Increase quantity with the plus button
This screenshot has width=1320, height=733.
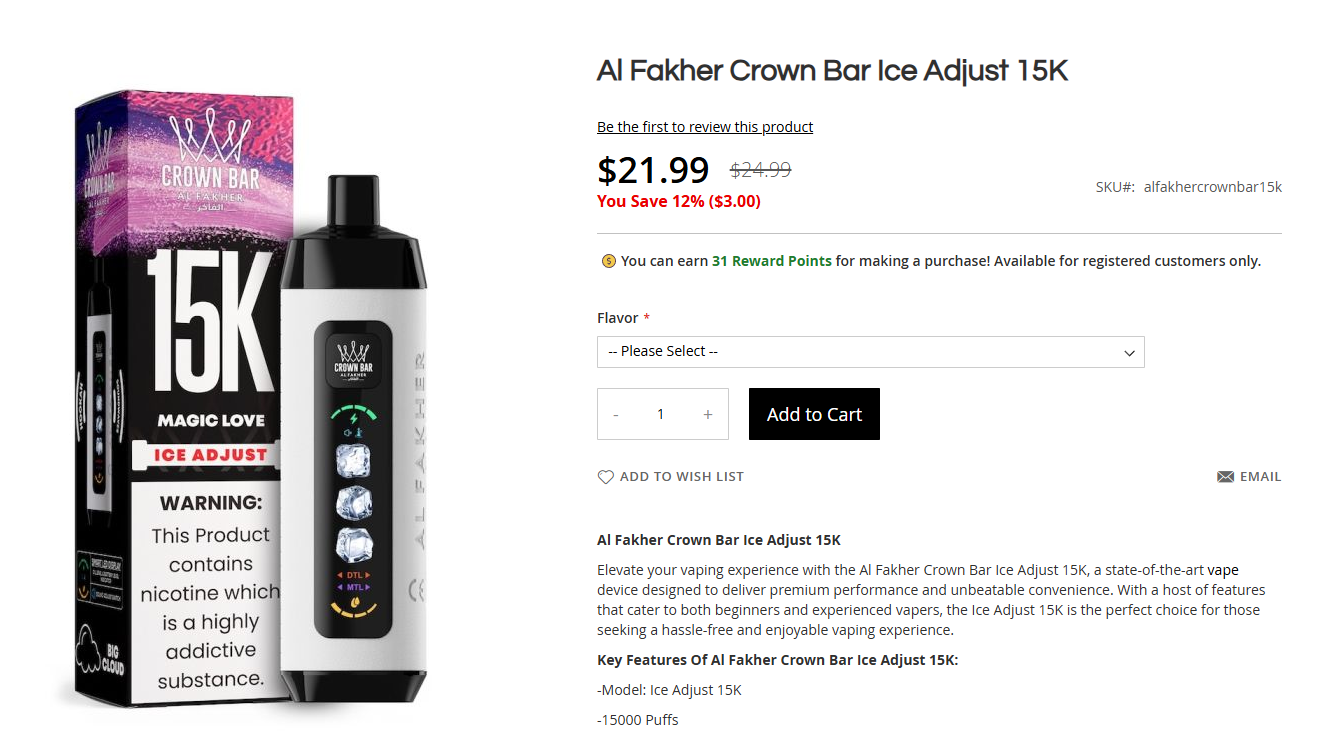point(708,415)
